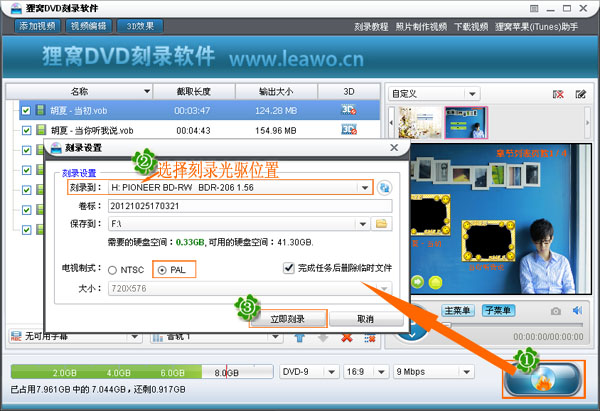Open the 16:9 aspect ratio dropdown
Viewport: 600px width, 411px height.
pyautogui.click(x=381, y=372)
